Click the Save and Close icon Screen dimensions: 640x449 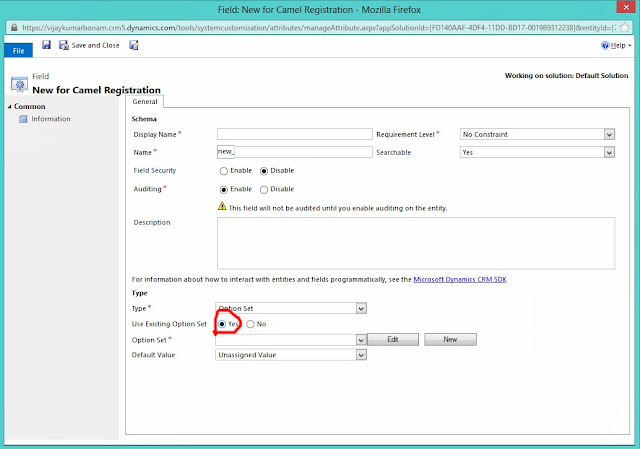(64, 45)
